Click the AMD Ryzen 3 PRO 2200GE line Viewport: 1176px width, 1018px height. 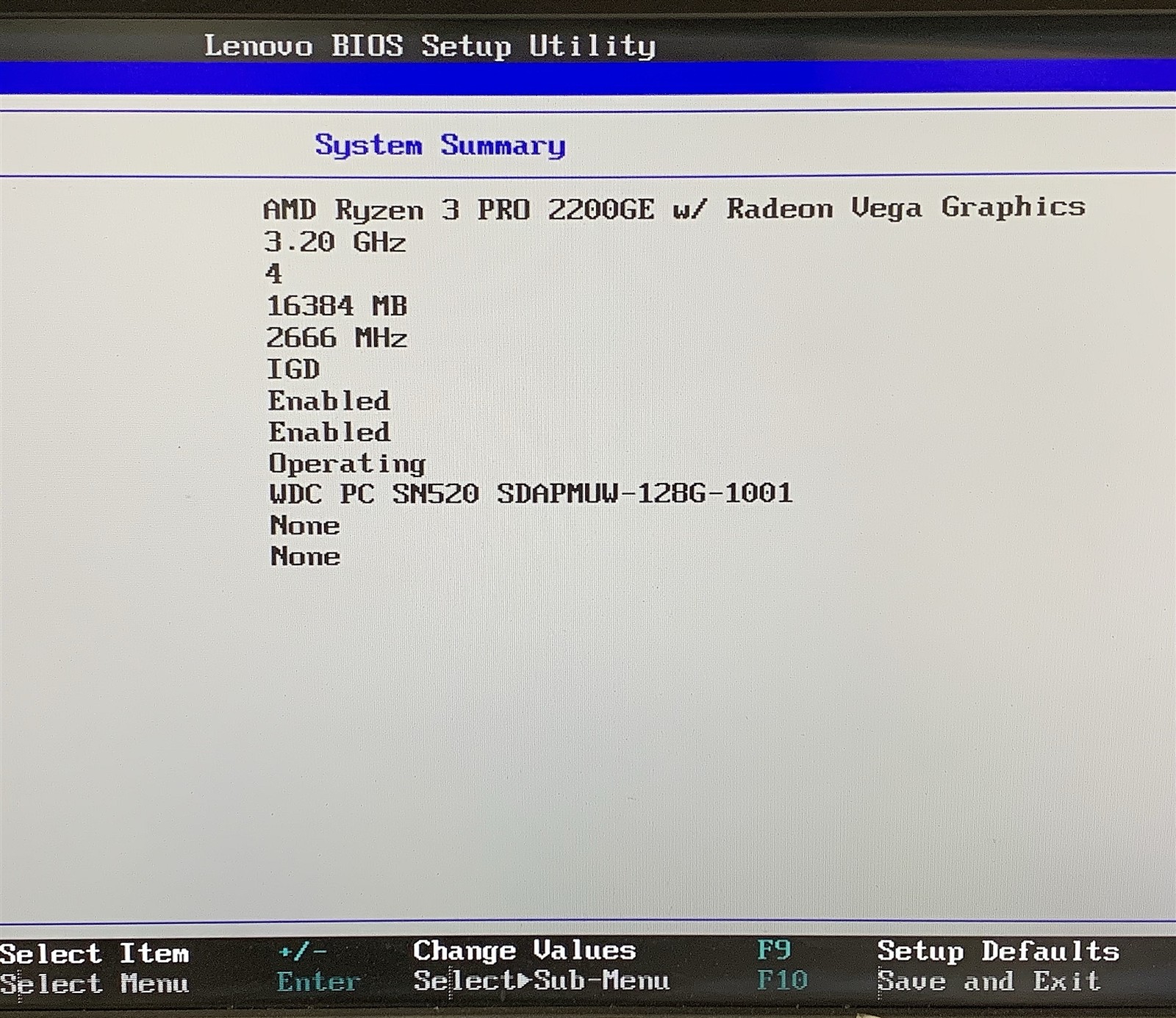673,209
